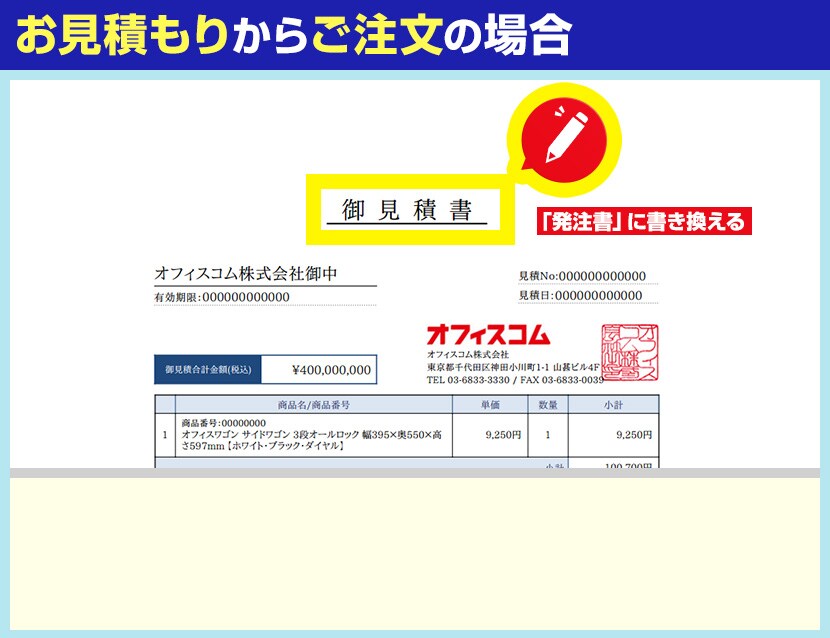The width and height of the screenshot is (830, 638).
Task: Click the 有効期限:000000000000 line
Action: [222, 297]
